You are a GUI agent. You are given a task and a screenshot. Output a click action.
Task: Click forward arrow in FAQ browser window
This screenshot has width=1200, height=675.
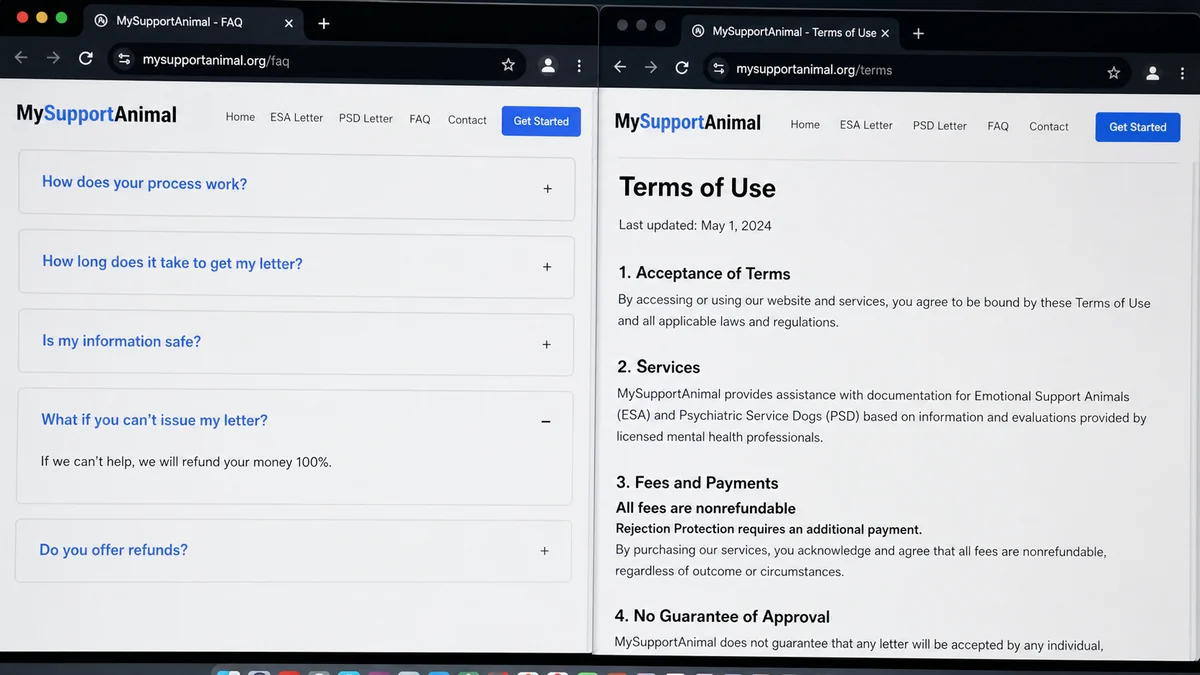[53, 58]
